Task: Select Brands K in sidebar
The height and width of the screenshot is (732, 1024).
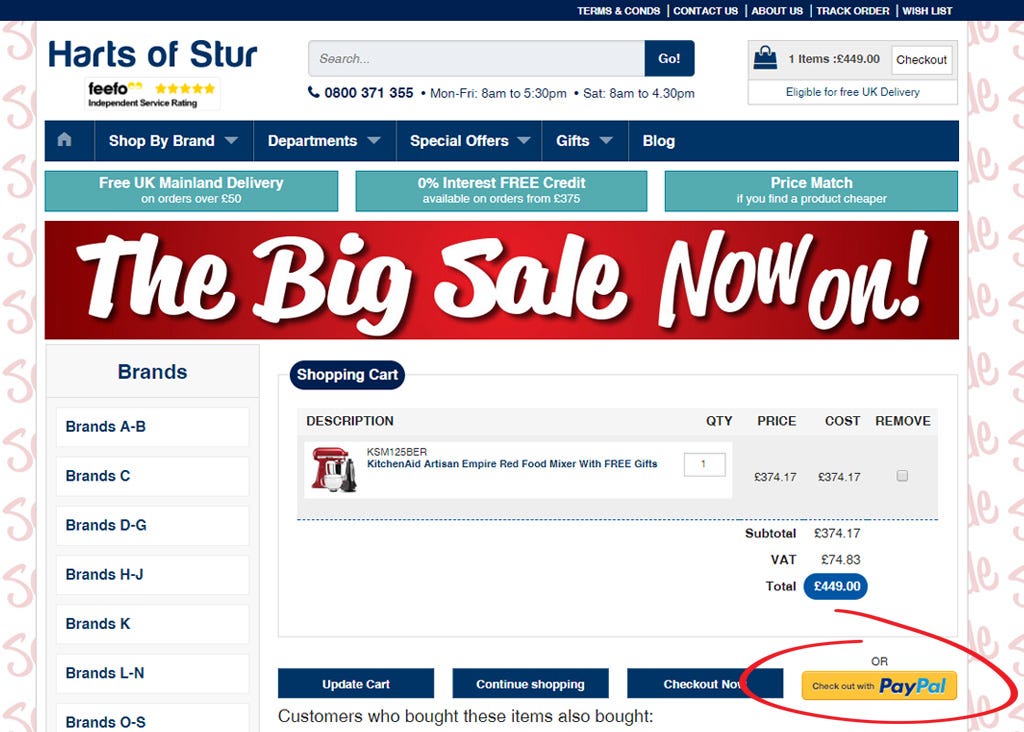Action: pyautogui.click(x=153, y=624)
